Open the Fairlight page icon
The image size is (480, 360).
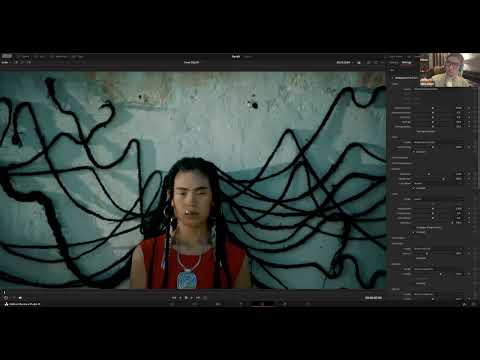point(285,304)
